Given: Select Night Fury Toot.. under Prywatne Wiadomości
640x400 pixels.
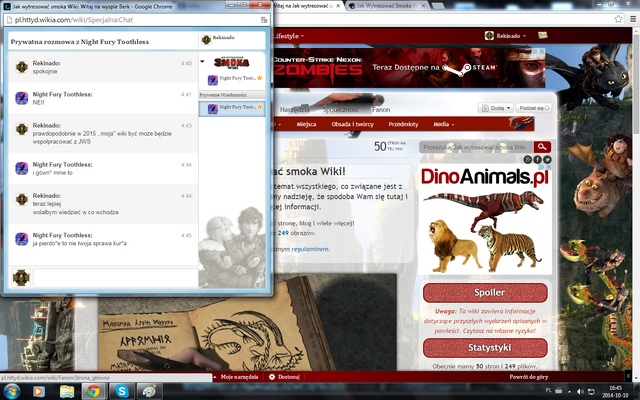Looking at the screenshot, I should pyautogui.click(x=232, y=109).
